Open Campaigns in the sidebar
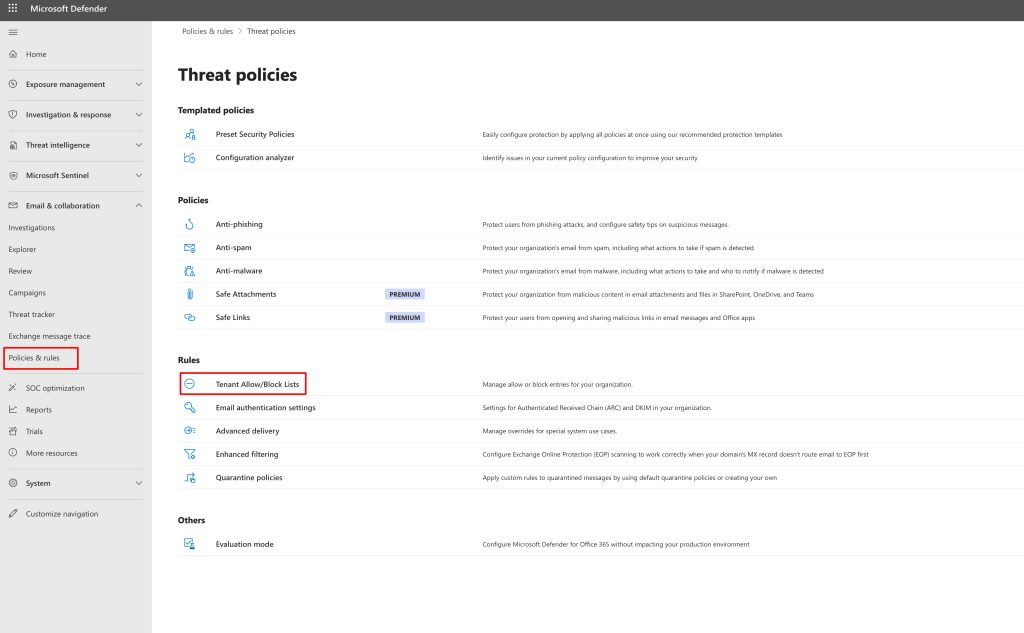This screenshot has height=633, width=1024. pos(27,293)
